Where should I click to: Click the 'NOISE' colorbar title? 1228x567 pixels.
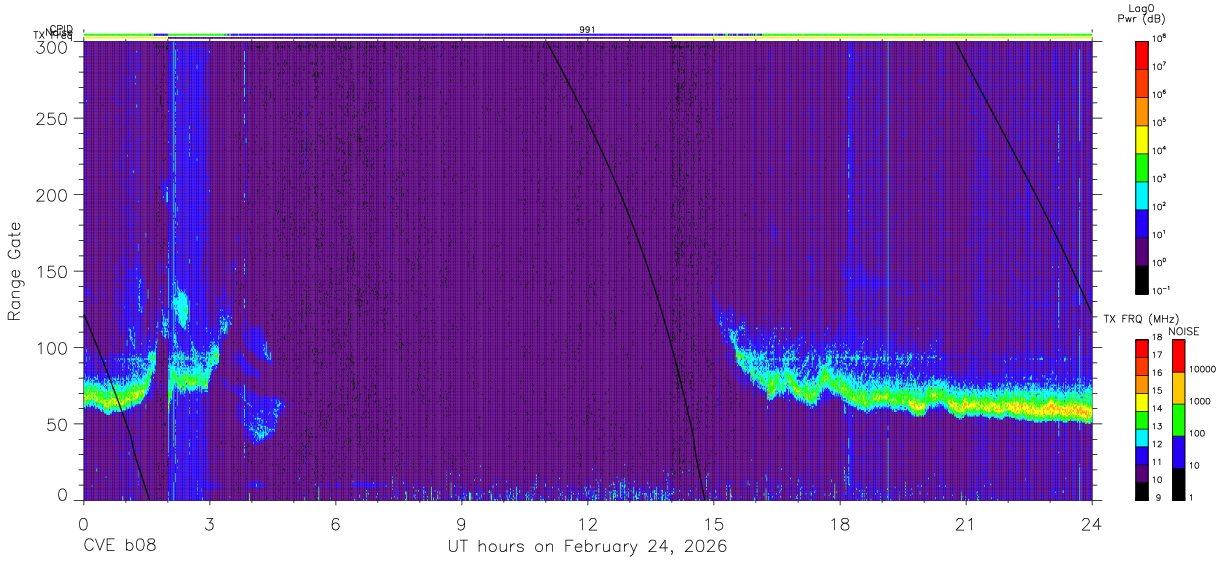tap(1183, 331)
